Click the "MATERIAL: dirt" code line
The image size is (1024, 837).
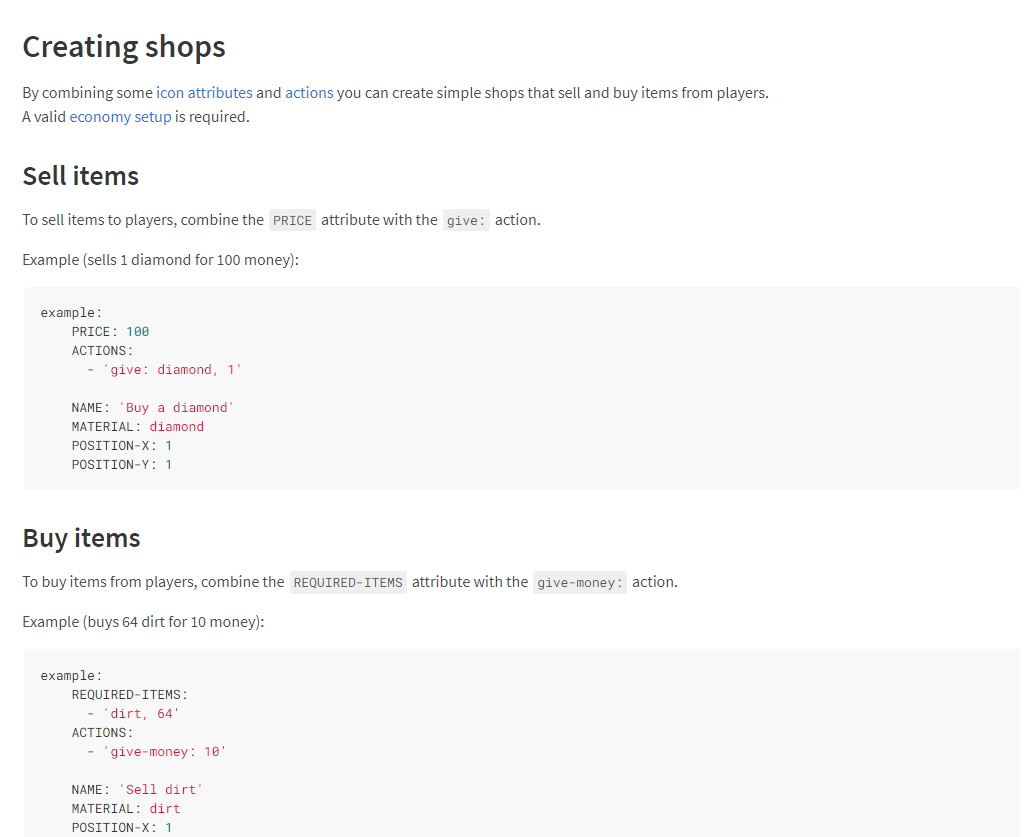coord(125,808)
